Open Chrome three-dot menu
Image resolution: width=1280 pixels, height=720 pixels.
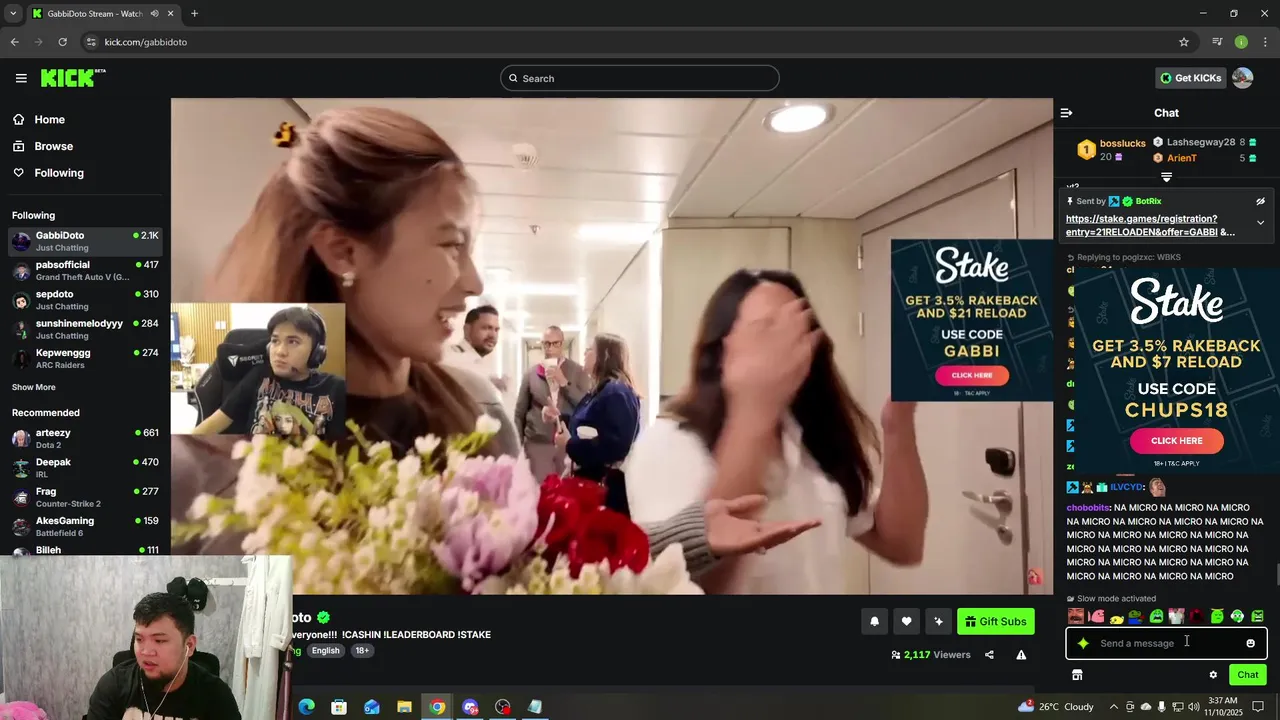(1266, 42)
